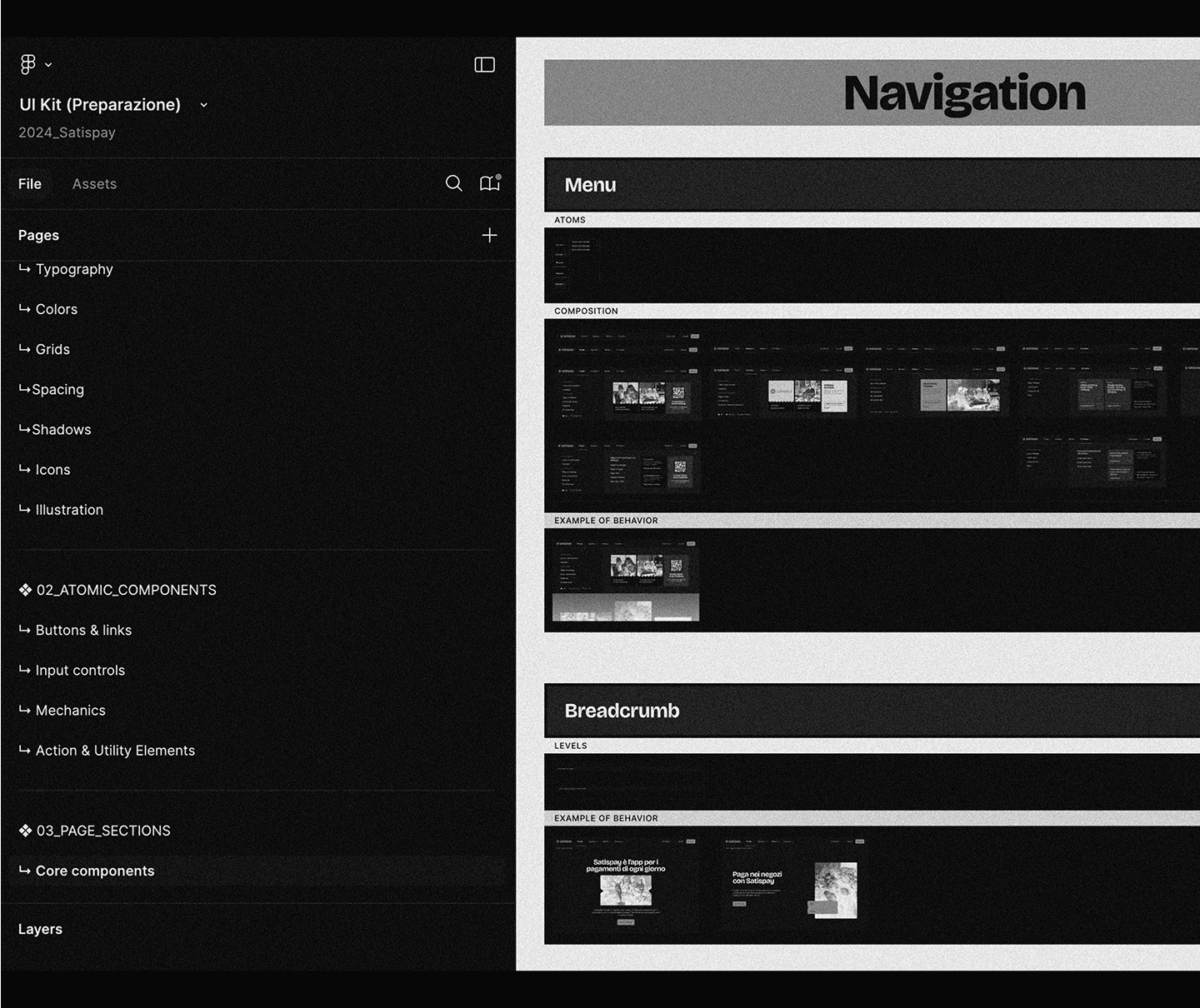Open the Typography page
This screenshot has height=1008, width=1200.
coord(74,269)
